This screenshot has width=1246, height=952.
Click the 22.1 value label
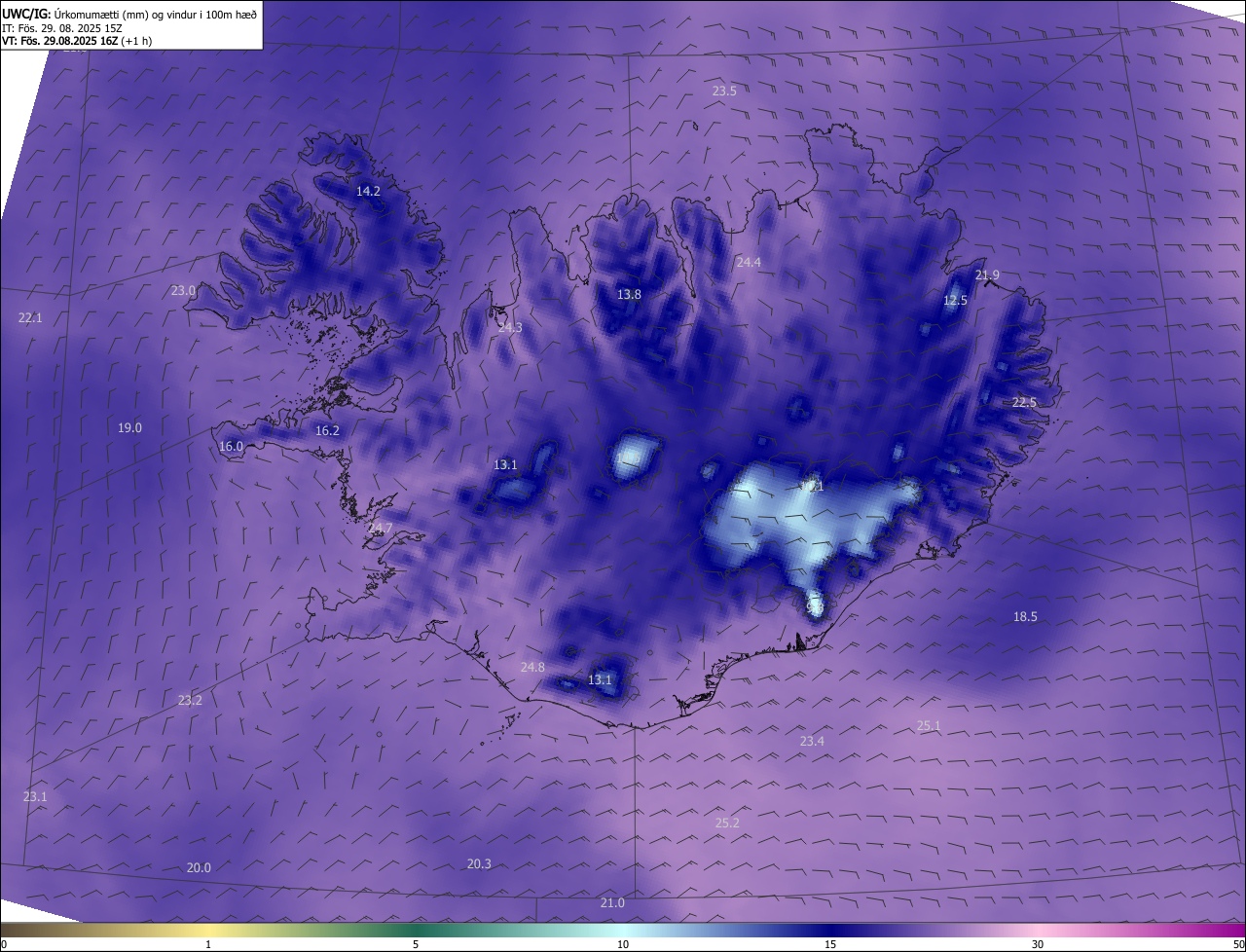click(x=30, y=318)
